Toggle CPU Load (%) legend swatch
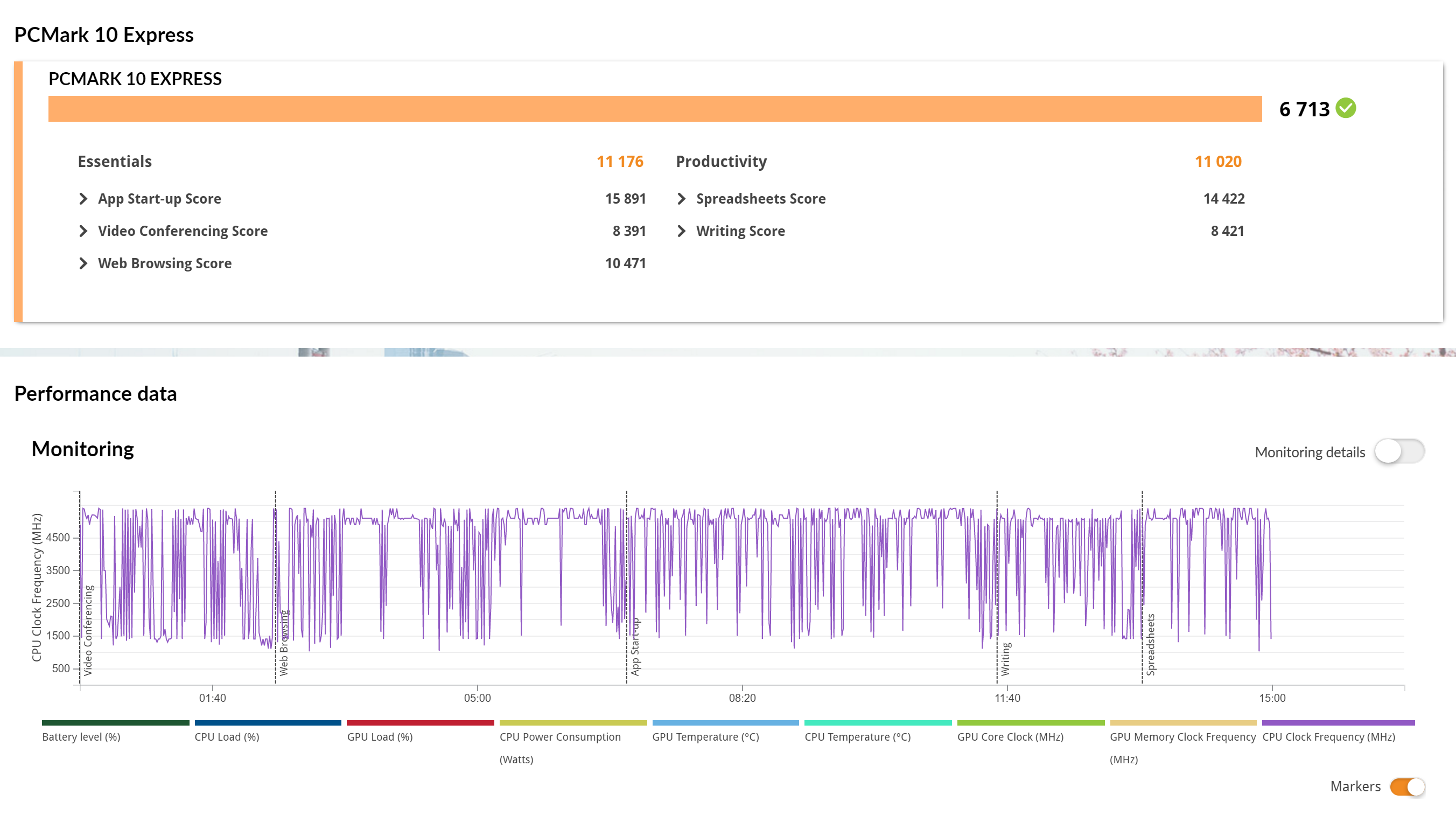Screen dimensions: 1456x822 click(268, 722)
